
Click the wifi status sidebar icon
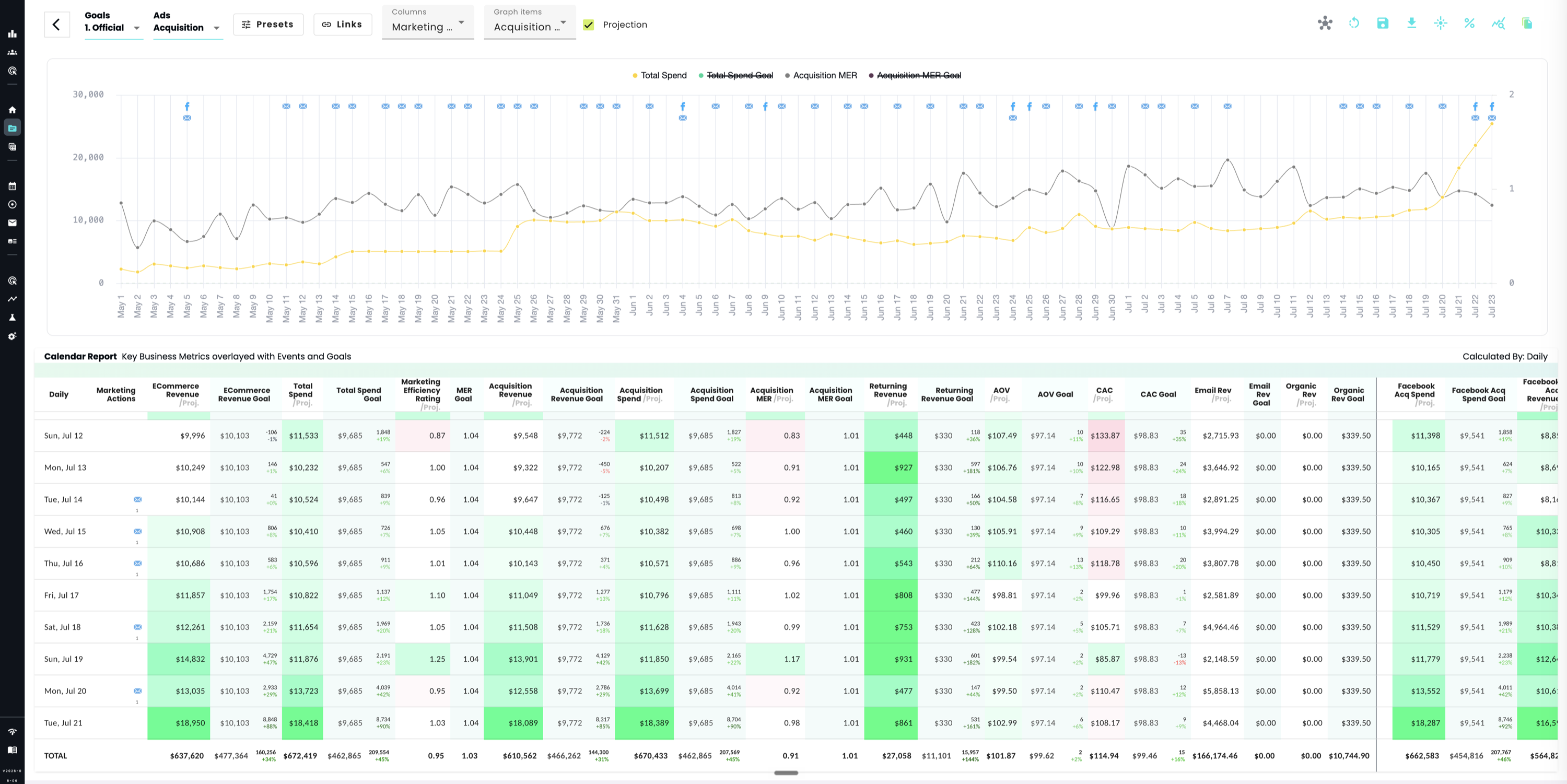coord(12,732)
